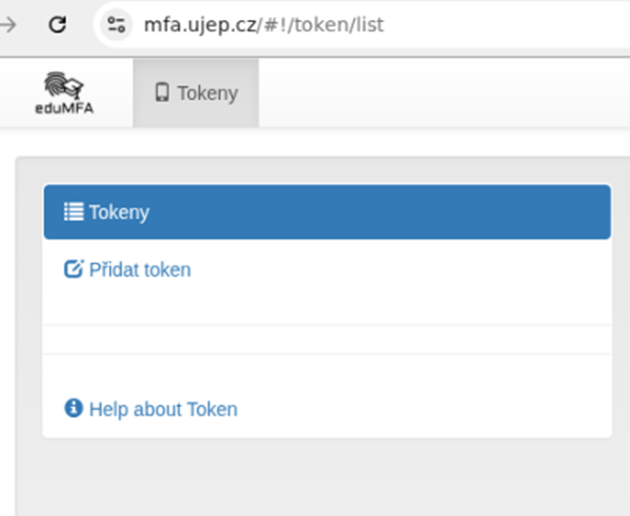
Task: Focus the address bar URL field
Action: pos(362,25)
